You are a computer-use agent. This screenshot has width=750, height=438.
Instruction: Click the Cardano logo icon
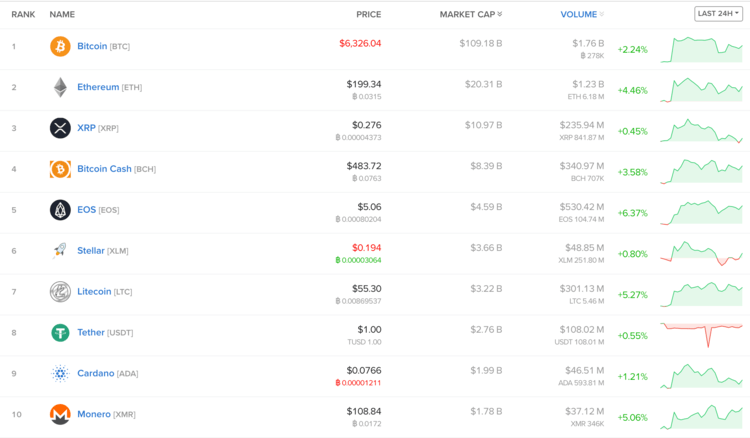pos(60,374)
